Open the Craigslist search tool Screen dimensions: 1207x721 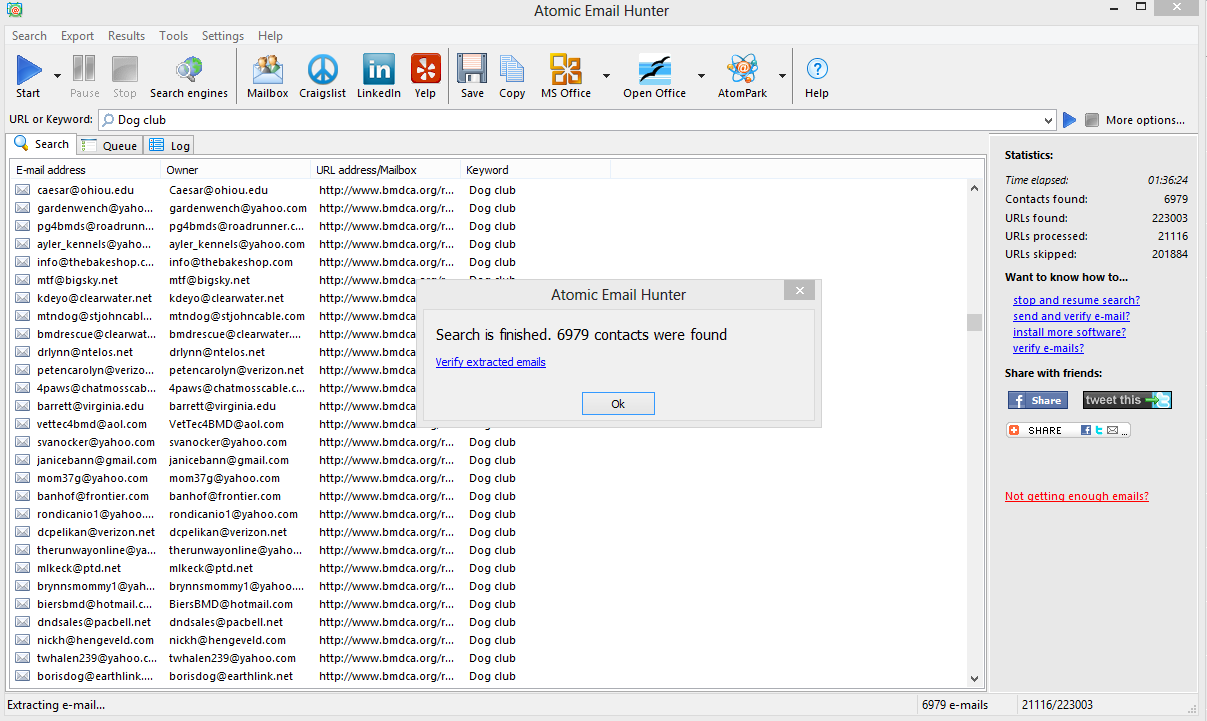pos(323,76)
